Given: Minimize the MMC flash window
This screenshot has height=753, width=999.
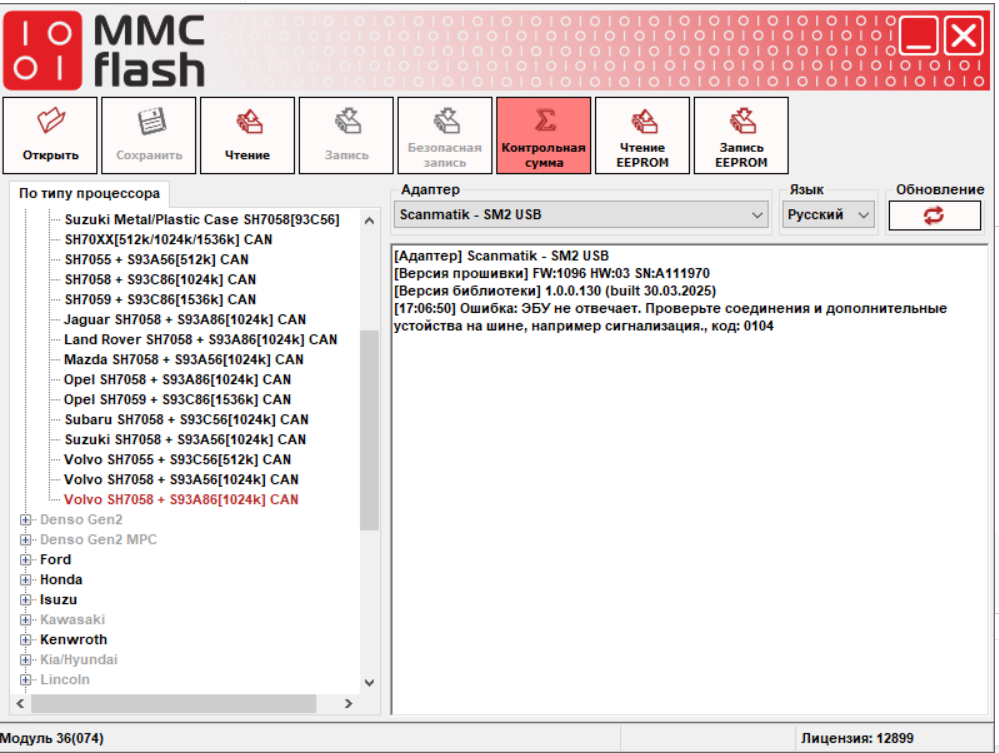Looking at the screenshot, I should coord(919,38).
